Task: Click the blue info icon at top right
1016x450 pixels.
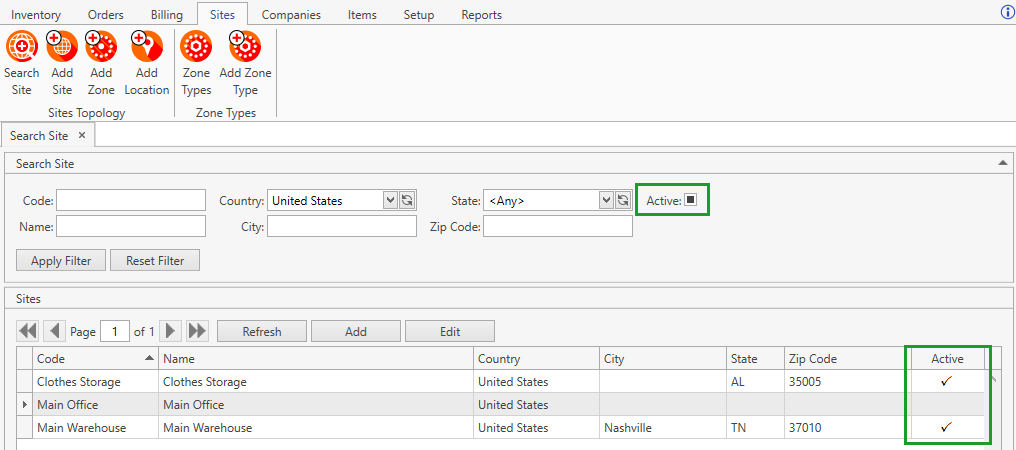Action: point(1007,12)
